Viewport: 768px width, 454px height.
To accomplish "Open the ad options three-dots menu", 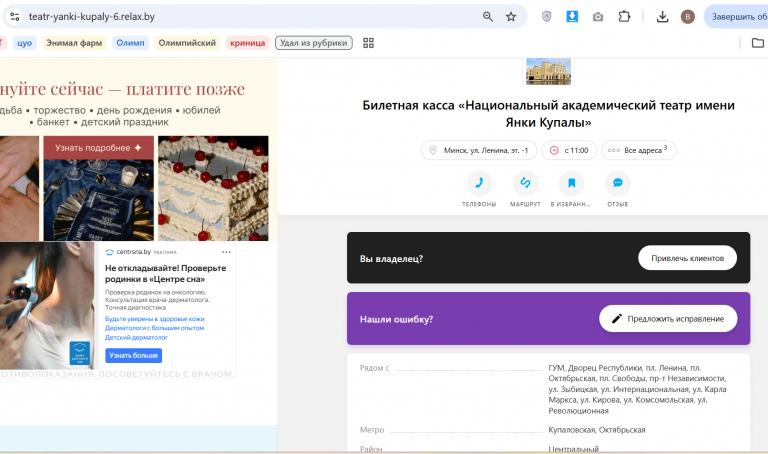I will coord(226,252).
